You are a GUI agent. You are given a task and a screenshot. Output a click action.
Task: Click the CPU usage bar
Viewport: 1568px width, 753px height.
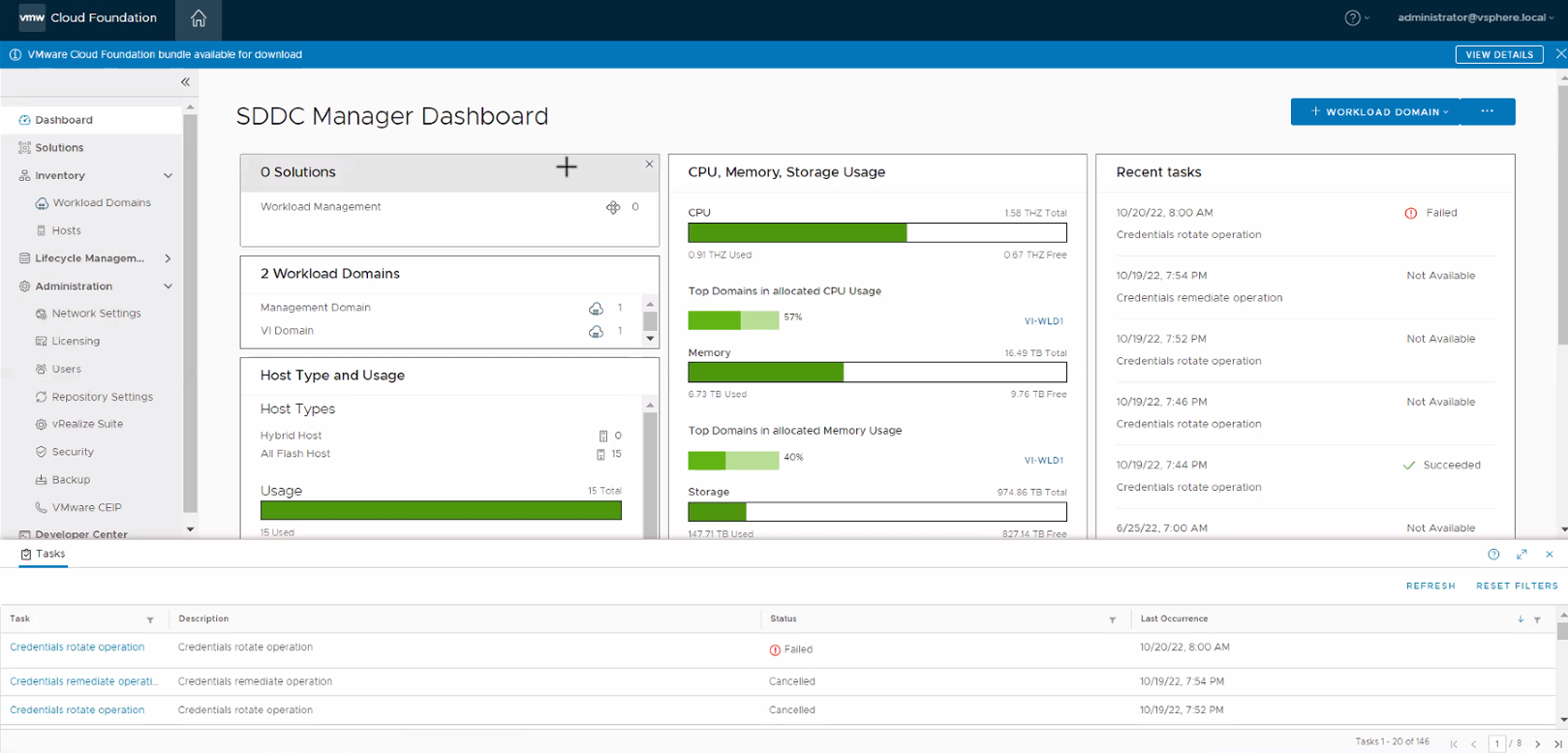point(877,232)
